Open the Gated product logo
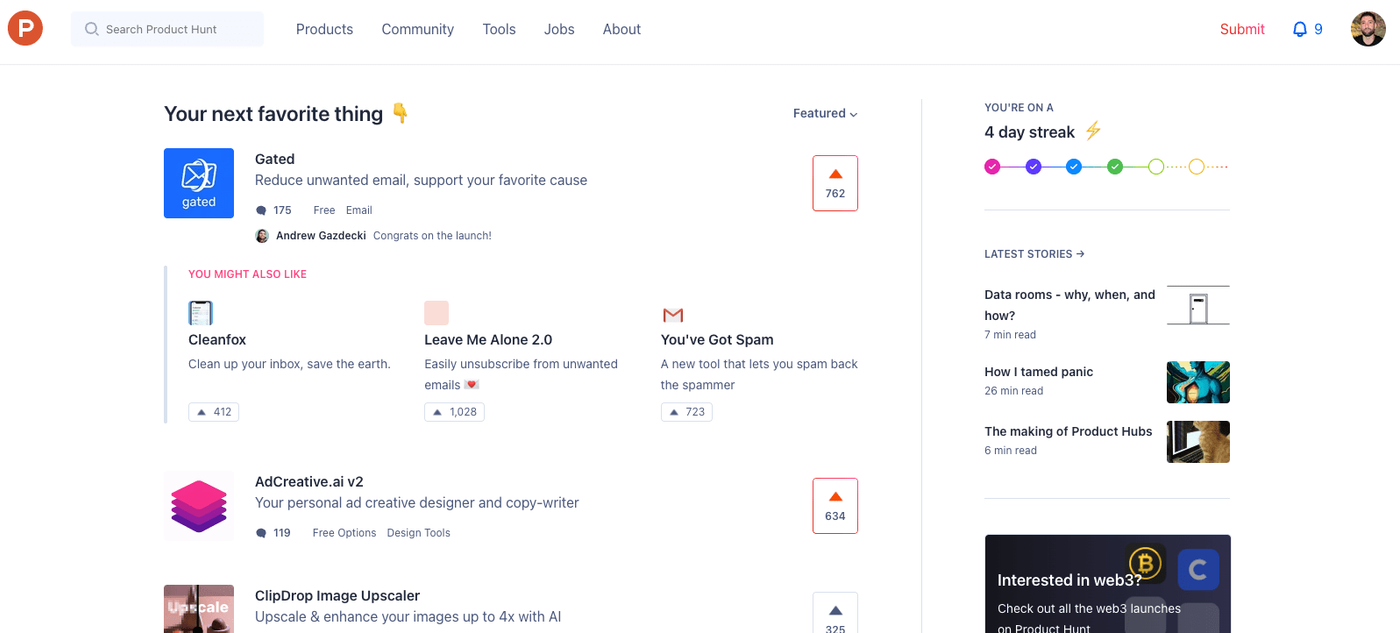 [199, 183]
